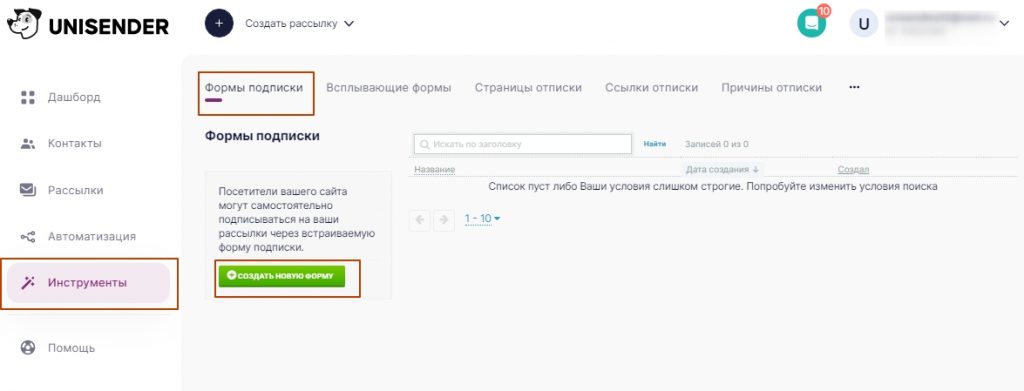Image resolution: width=1024 pixels, height=391 pixels.
Task: Open the three-dots more tabs menu
Action: pos(854,87)
